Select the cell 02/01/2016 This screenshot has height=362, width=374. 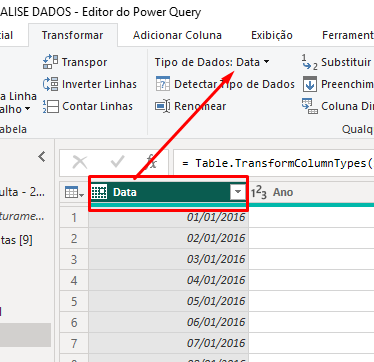tap(169, 238)
